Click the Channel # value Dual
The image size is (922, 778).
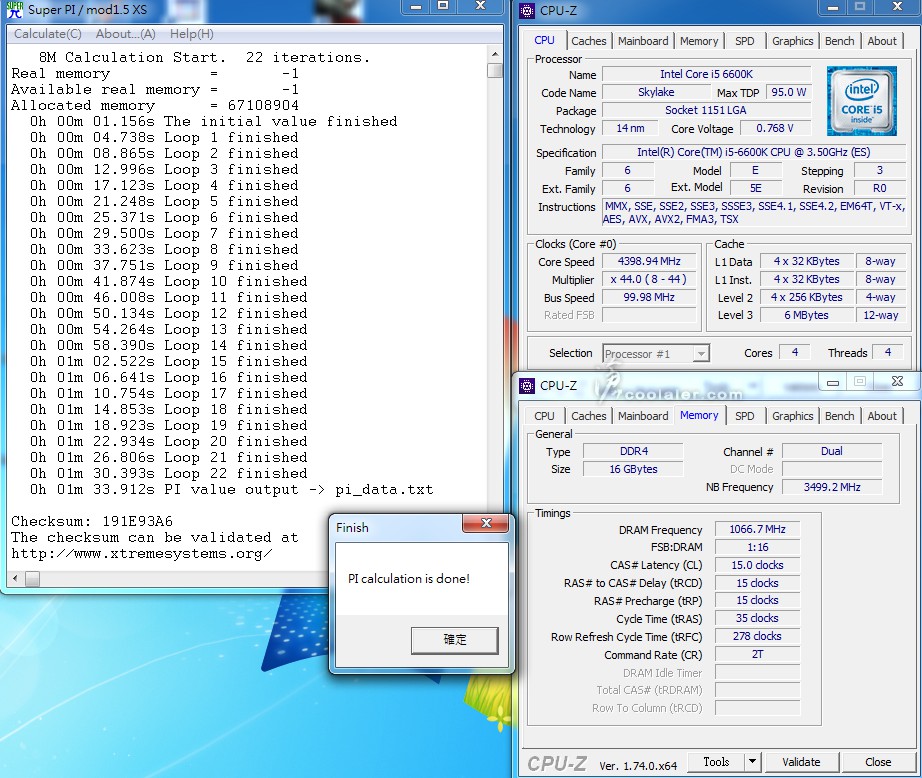832,451
